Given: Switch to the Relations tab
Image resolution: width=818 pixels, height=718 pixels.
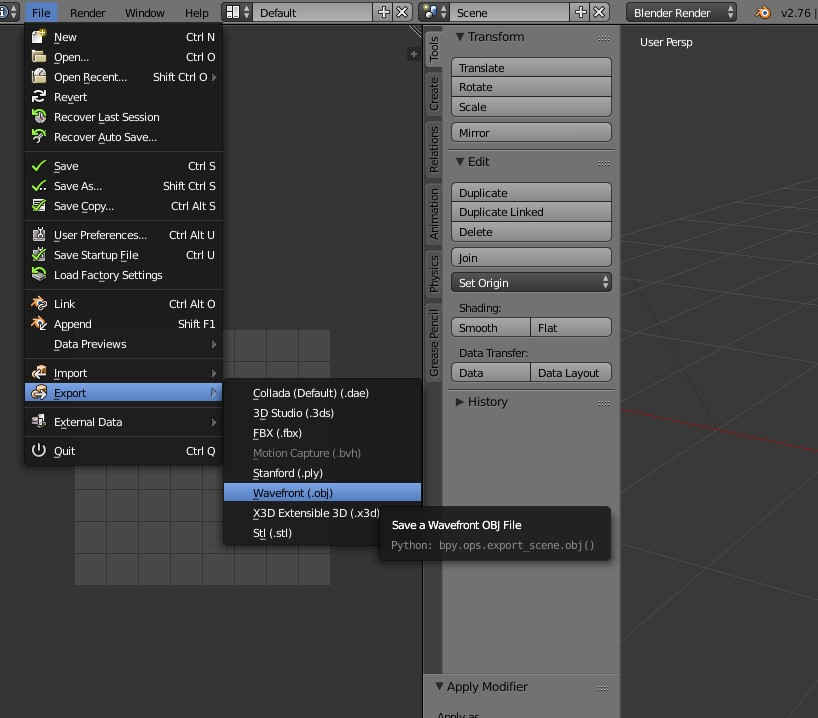Looking at the screenshot, I should point(434,150).
